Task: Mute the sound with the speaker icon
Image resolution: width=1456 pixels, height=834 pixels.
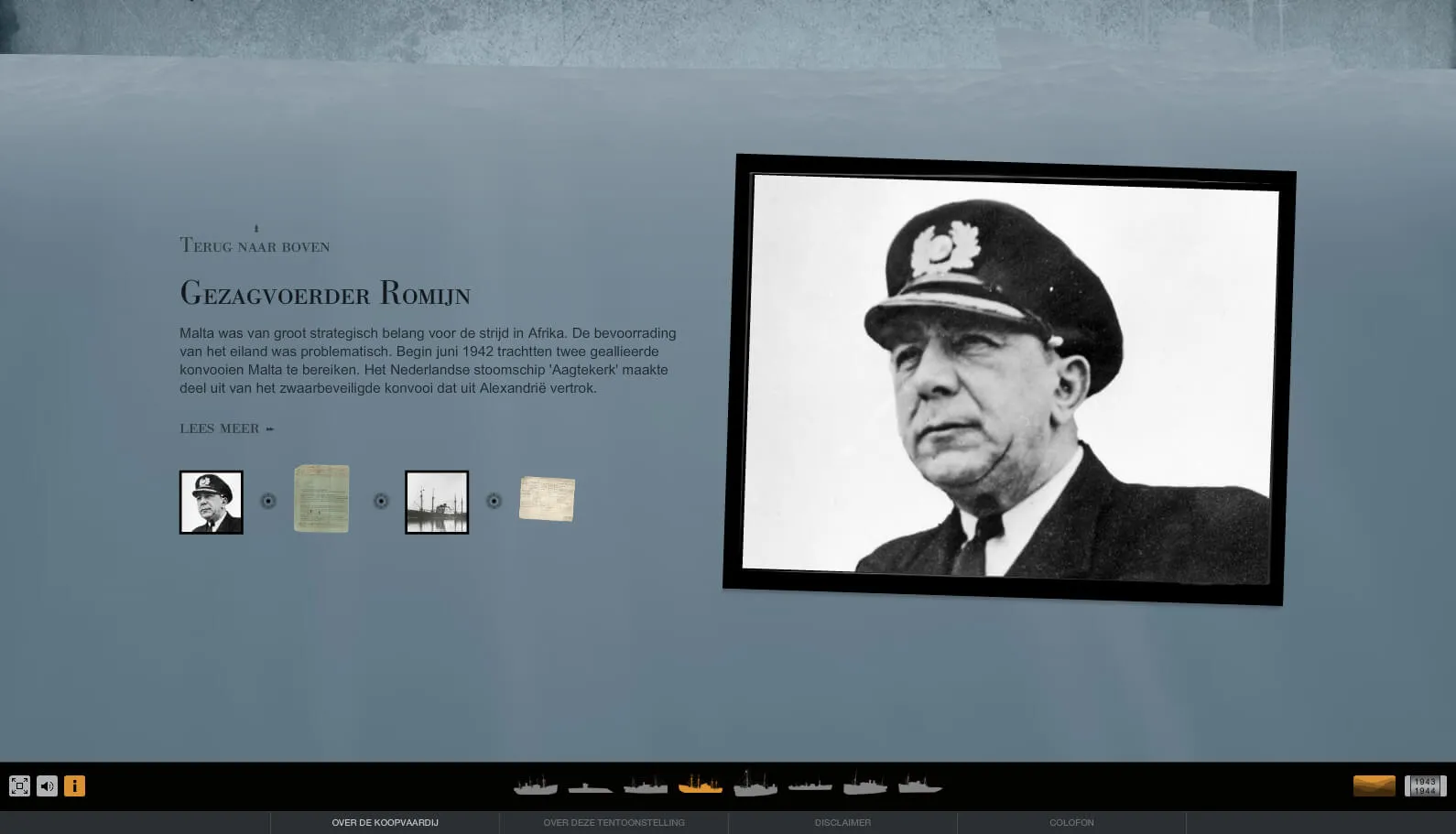Action: (47, 786)
